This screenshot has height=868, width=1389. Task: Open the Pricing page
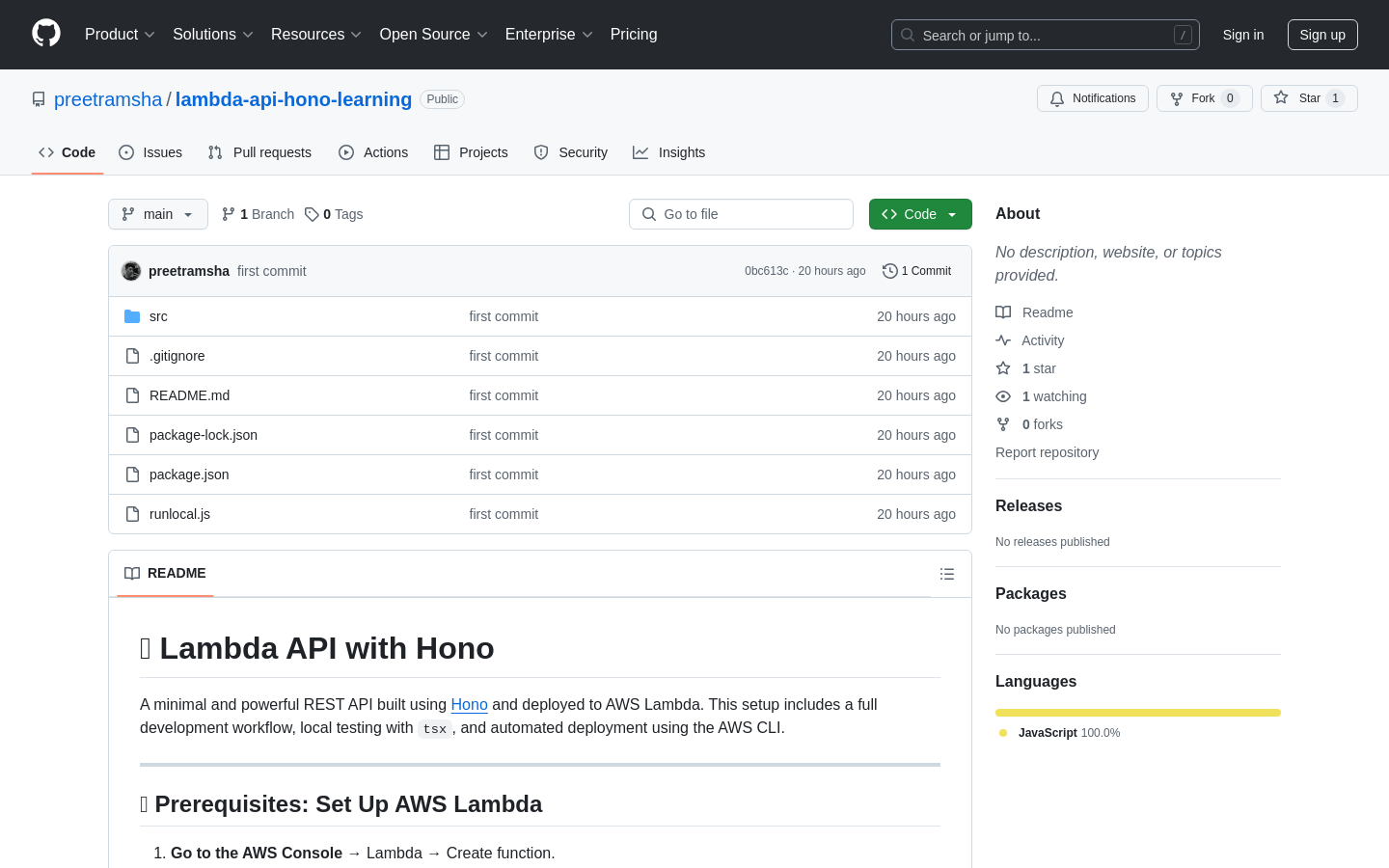(634, 34)
